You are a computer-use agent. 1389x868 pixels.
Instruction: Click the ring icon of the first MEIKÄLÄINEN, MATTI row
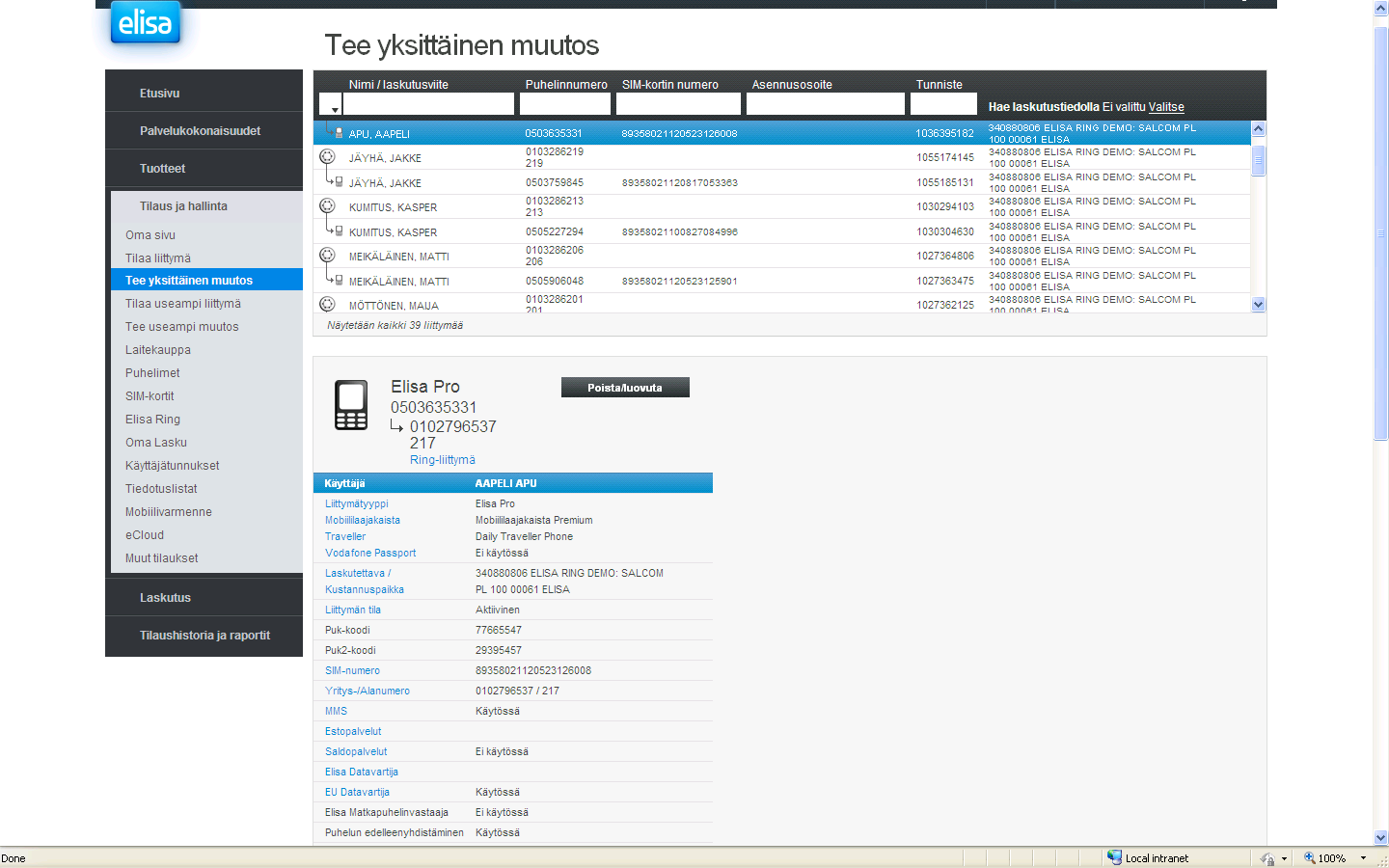327,255
